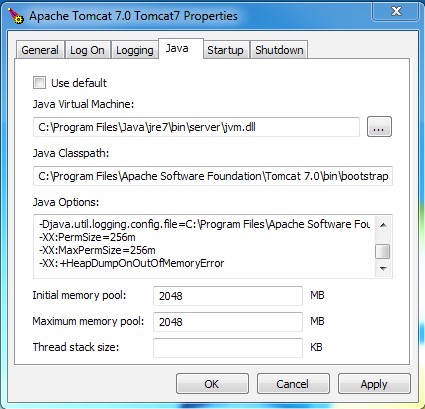
Task: Browse for the Java Virtual Machine path
Action: pyautogui.click(x=379, y=127)
